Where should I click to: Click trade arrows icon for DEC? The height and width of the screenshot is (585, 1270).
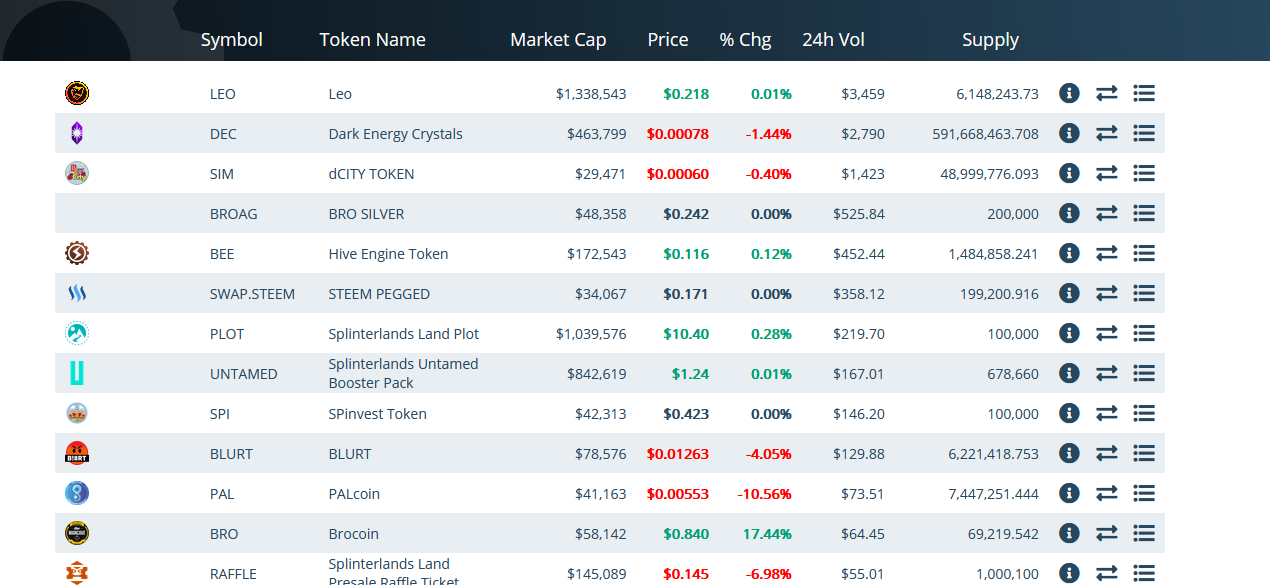tap(1106, 133)
